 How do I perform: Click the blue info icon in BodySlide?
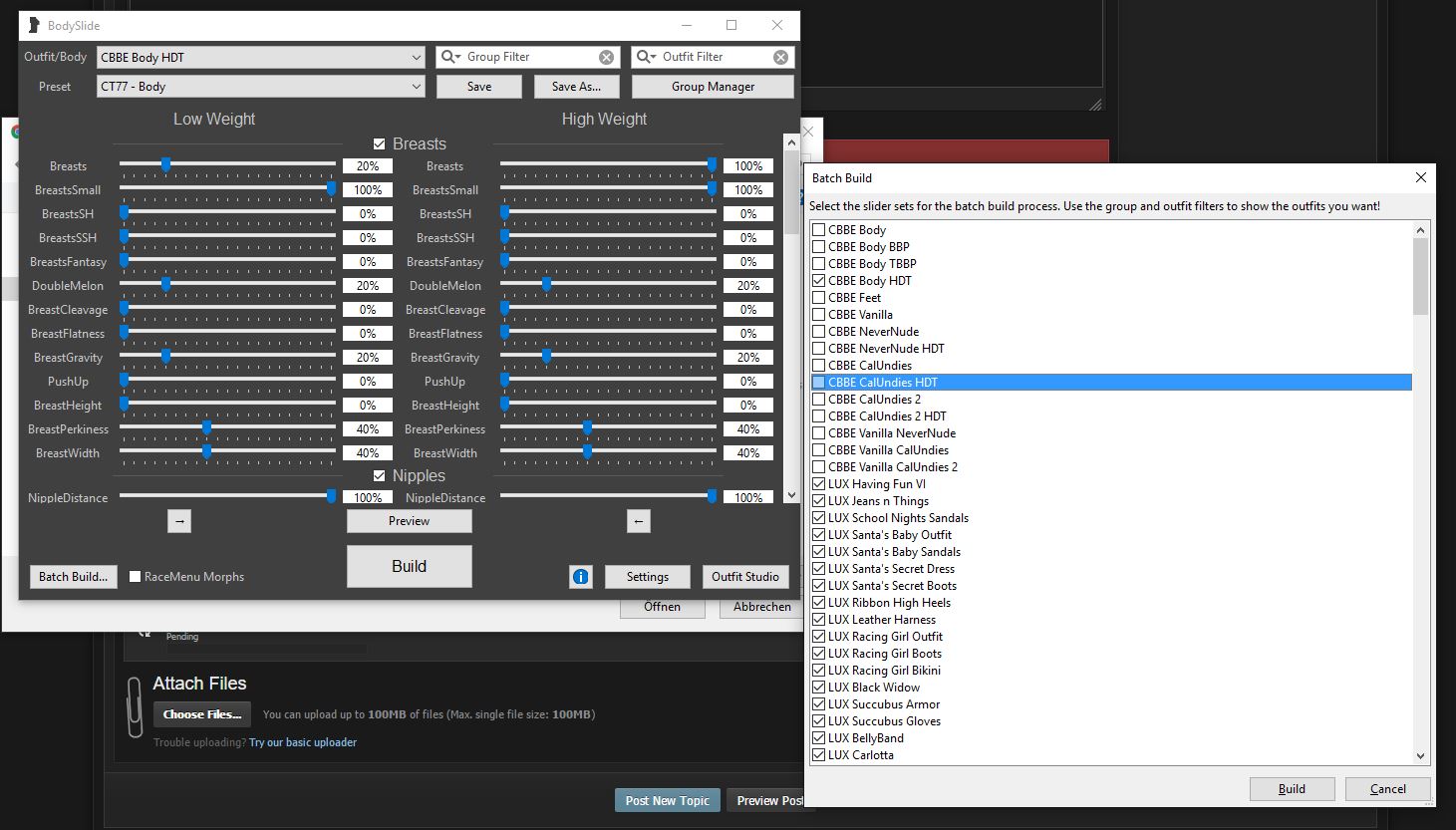(x=581, y=576)
